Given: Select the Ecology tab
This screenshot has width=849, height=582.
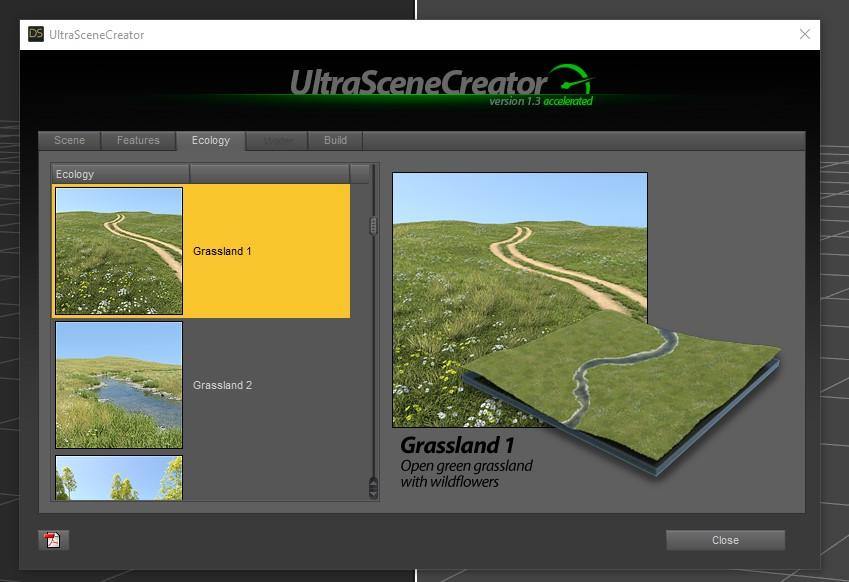Looking at the screenshot, I should 211,140.
